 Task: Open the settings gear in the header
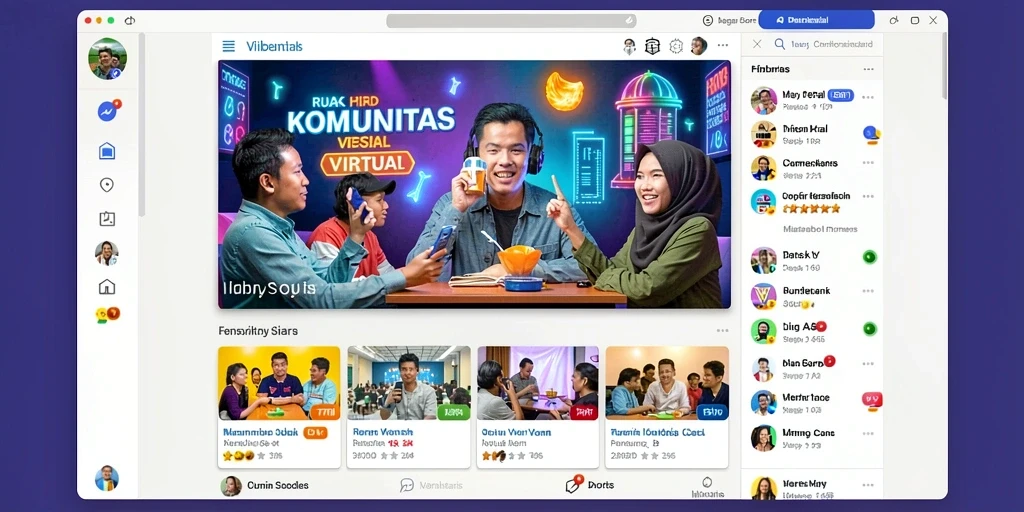point(676,46)
